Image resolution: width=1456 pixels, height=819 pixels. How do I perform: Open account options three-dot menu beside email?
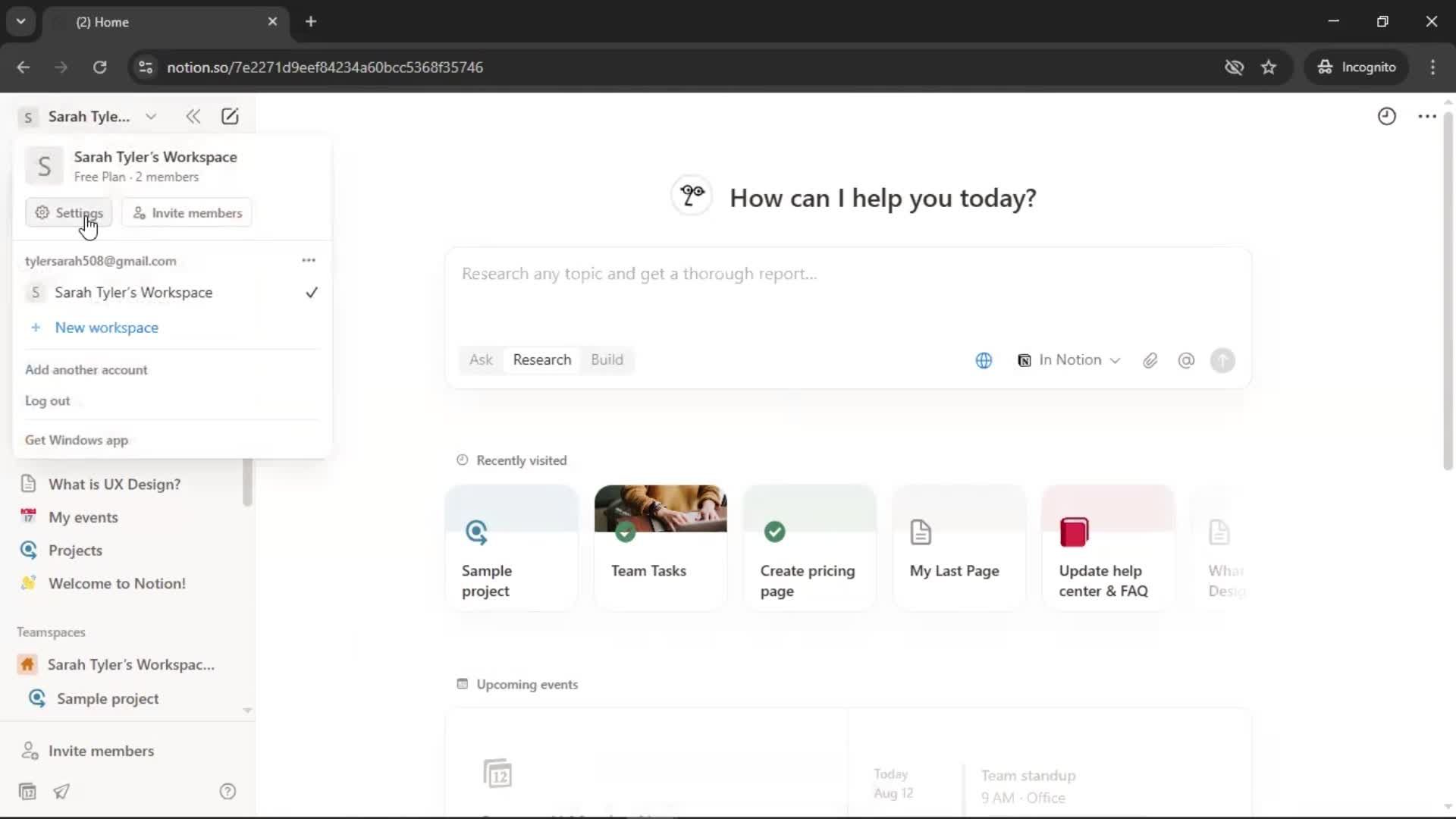point(309,260)
